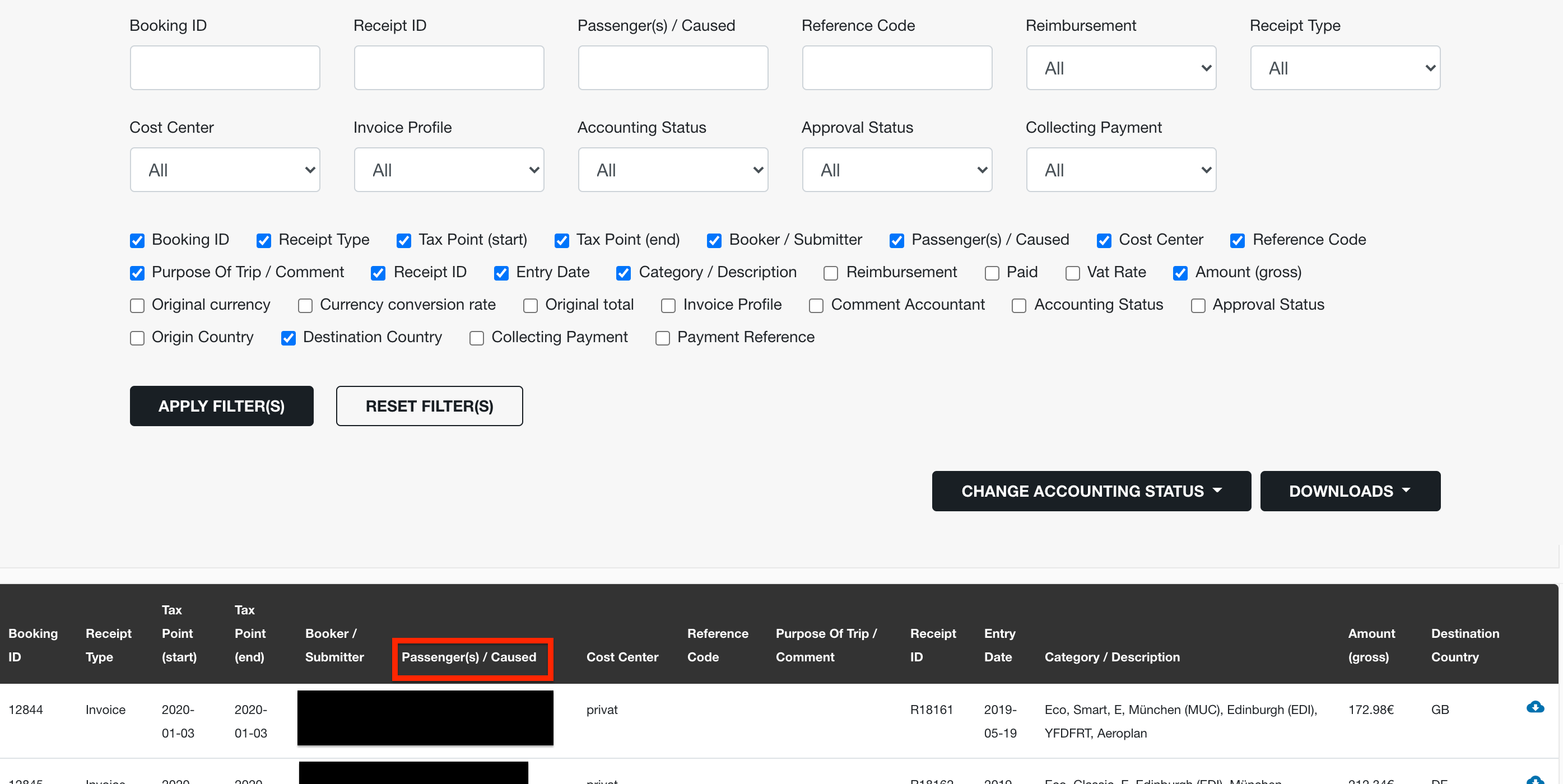Enable Original total column checkbox

pos(531,306)
